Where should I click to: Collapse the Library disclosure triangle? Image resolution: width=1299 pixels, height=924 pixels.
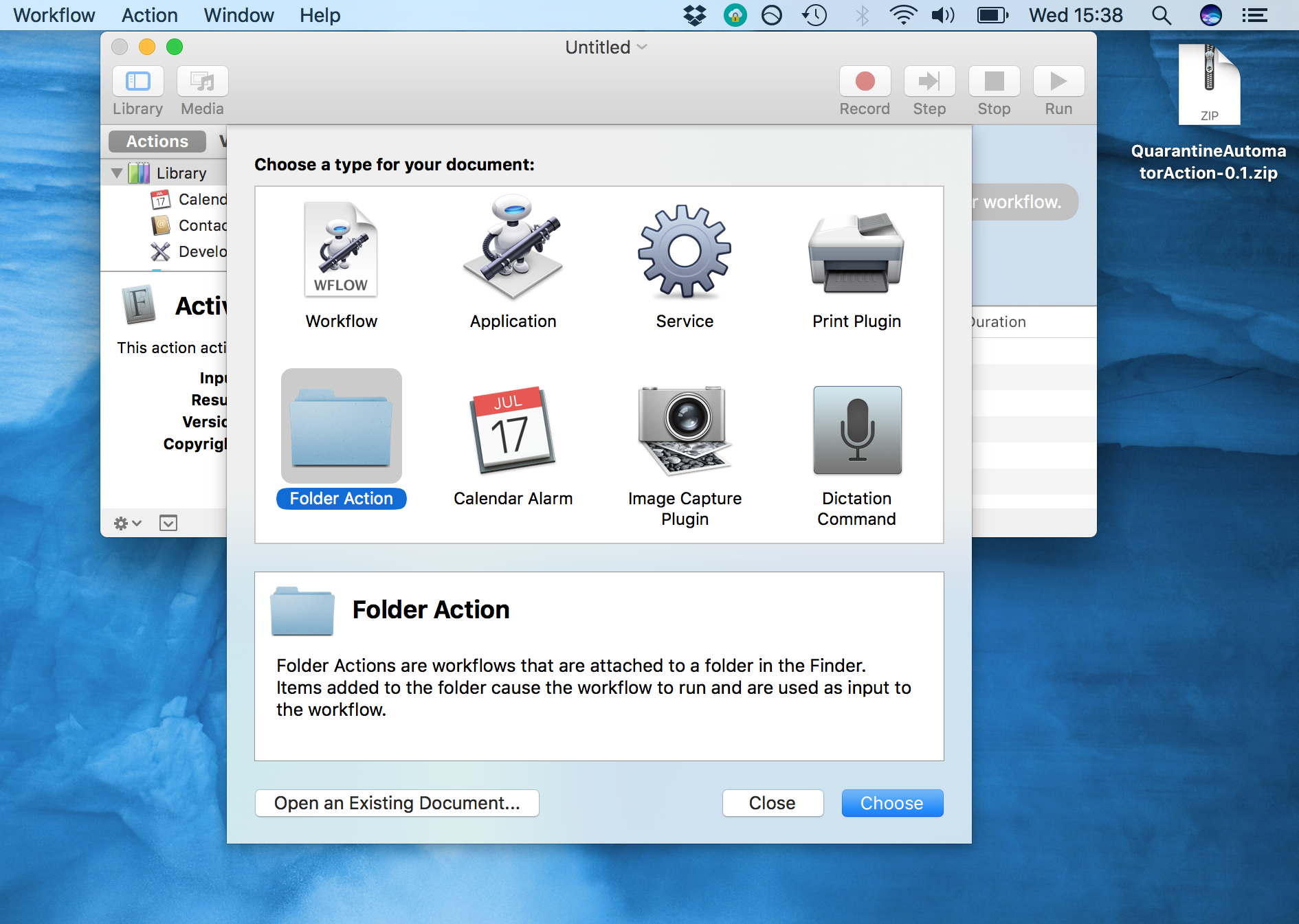[x=117, y=173]
